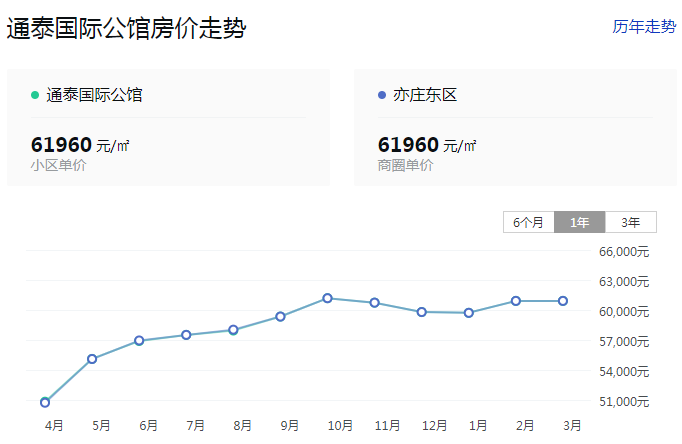Click the 12月 data point on line
This screenshot has width=682, height=444.
[421, 312]
